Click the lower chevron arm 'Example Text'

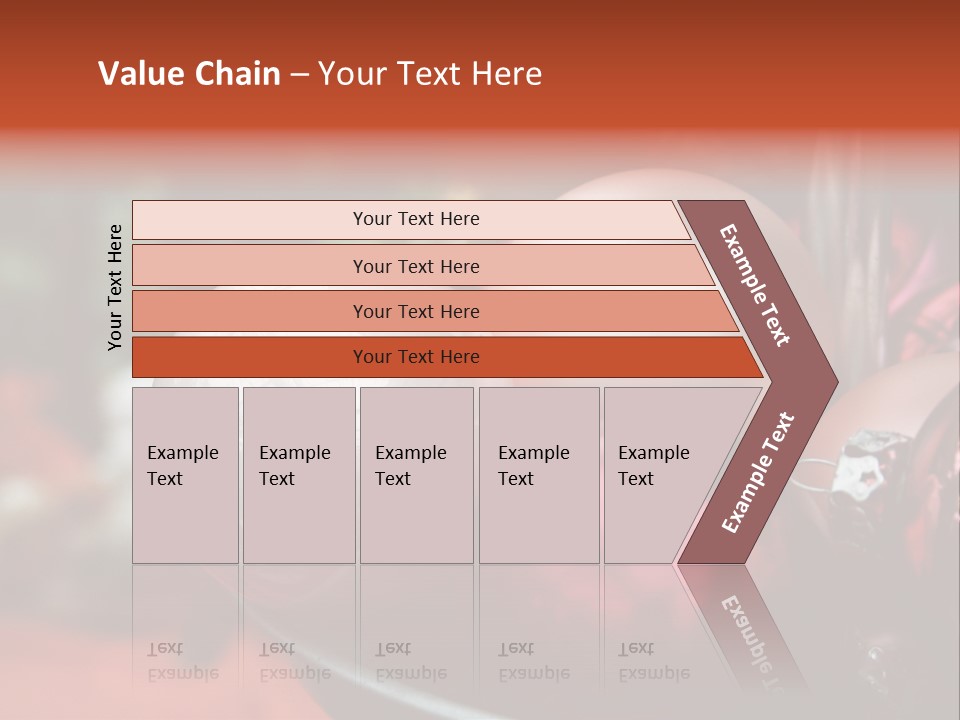click(757, 473)
